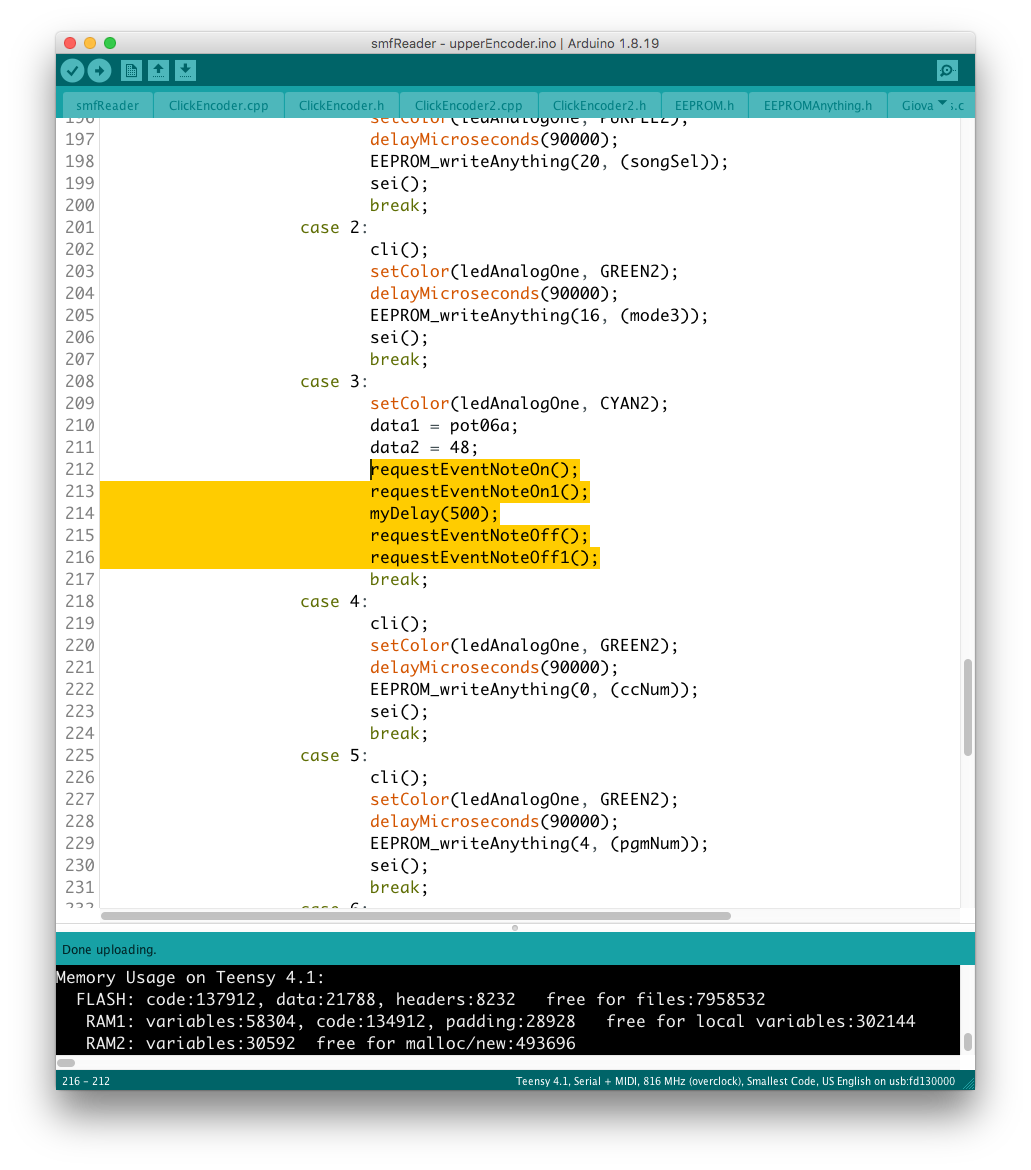Viewport: 1031px width, 1170px height.
Task: Expand the tab list dropdown arrow
Action: click(x=942, y=103)
